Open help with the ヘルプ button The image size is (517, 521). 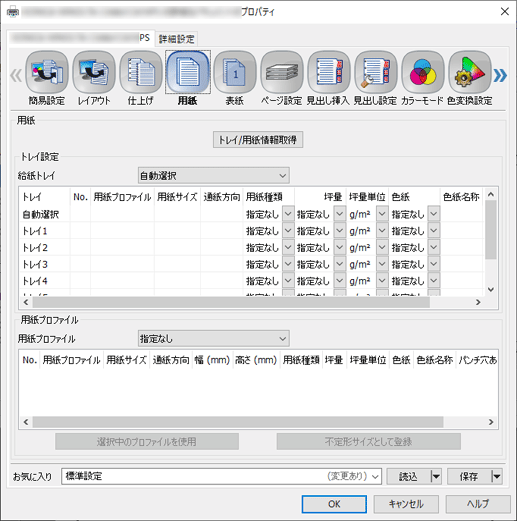coord(478,504)
